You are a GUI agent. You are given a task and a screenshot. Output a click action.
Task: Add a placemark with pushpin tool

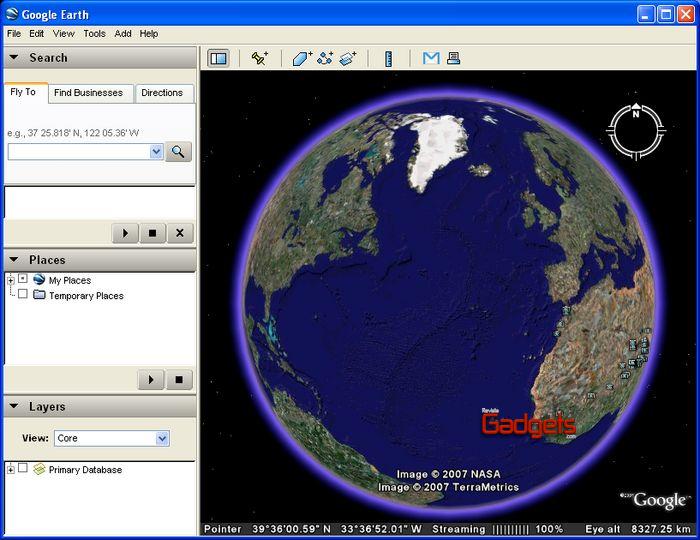(259, 58)
